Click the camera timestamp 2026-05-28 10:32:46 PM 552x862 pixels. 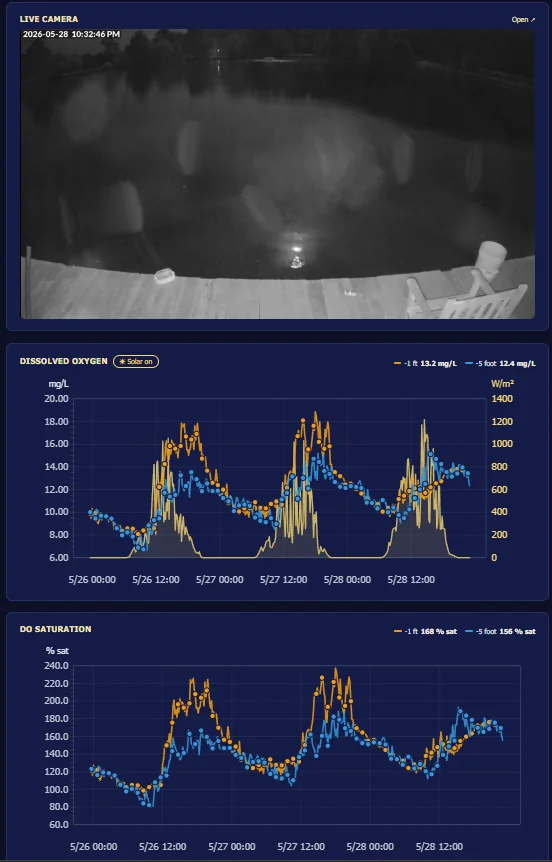click(71, 34)
